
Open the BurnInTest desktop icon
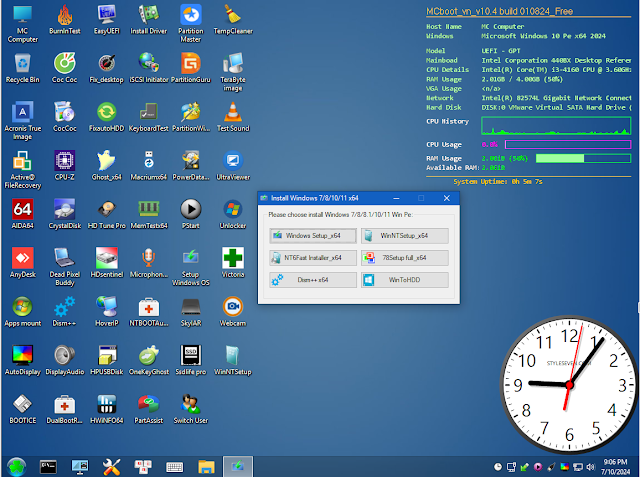(64, 17)
